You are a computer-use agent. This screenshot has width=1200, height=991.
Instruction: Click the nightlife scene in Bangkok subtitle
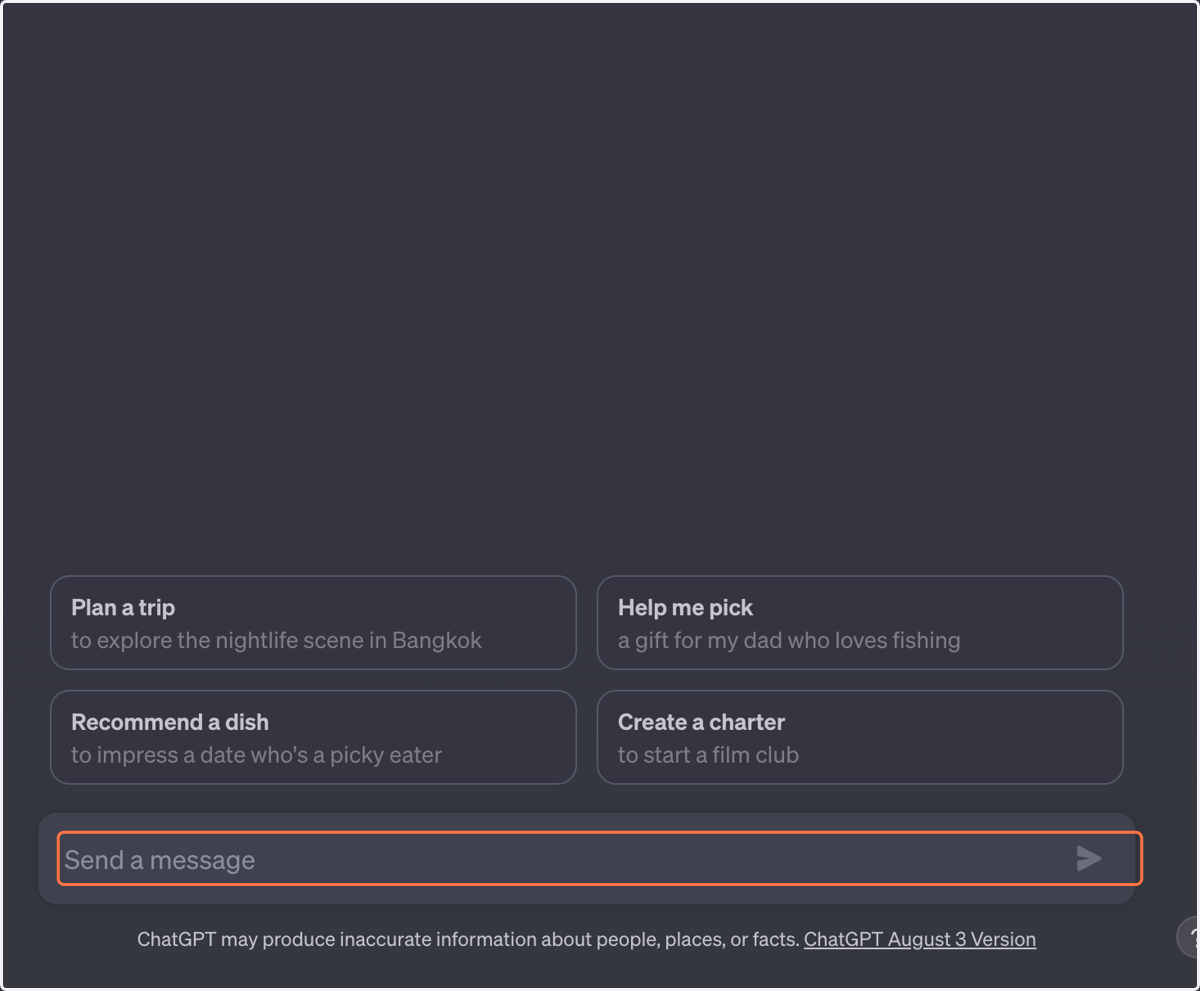tap(276, 640)
